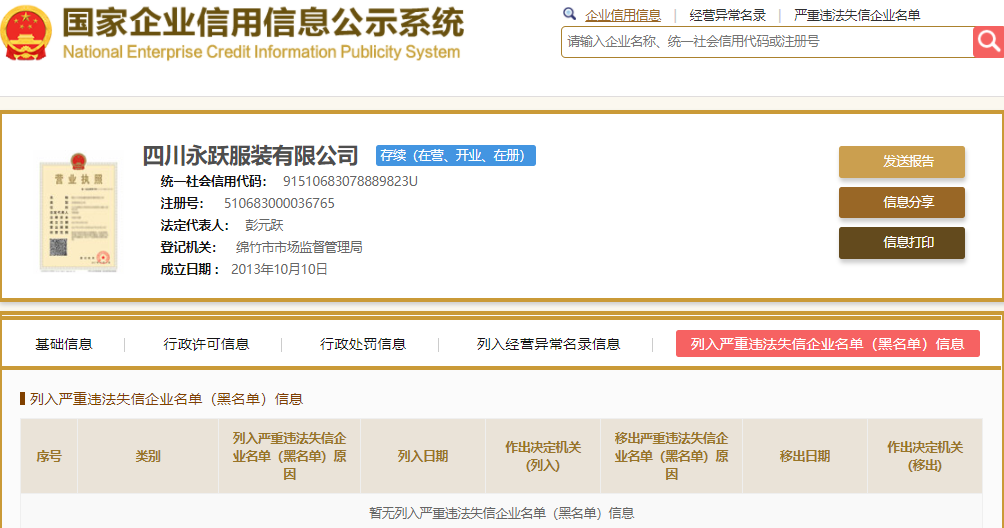Click the red search magnifier button
1004x528 pixels.
tap(988, 42)
